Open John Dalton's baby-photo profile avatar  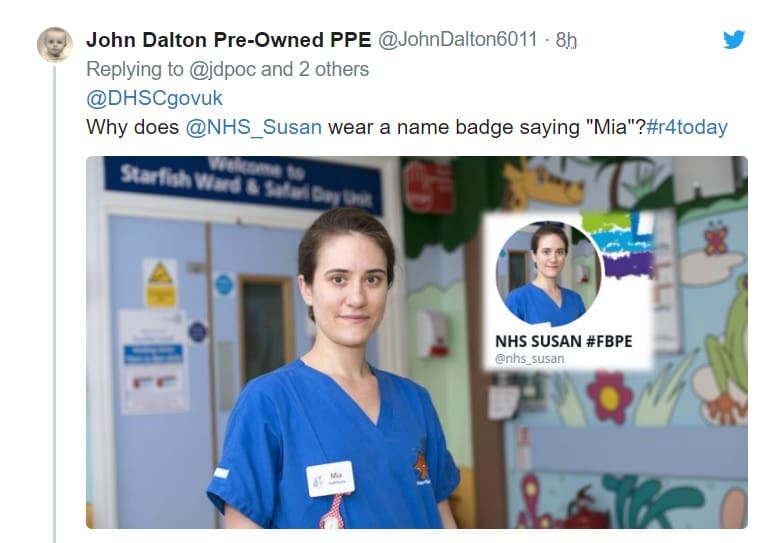(55, 44)
